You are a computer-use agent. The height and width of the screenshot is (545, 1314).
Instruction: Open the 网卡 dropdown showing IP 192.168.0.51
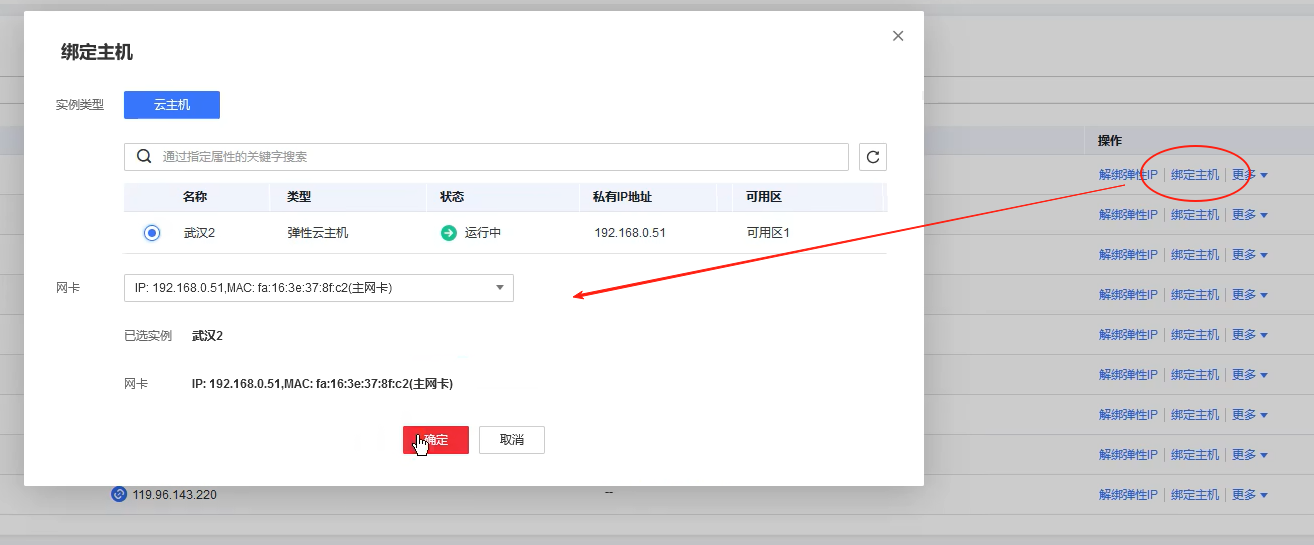318,288
